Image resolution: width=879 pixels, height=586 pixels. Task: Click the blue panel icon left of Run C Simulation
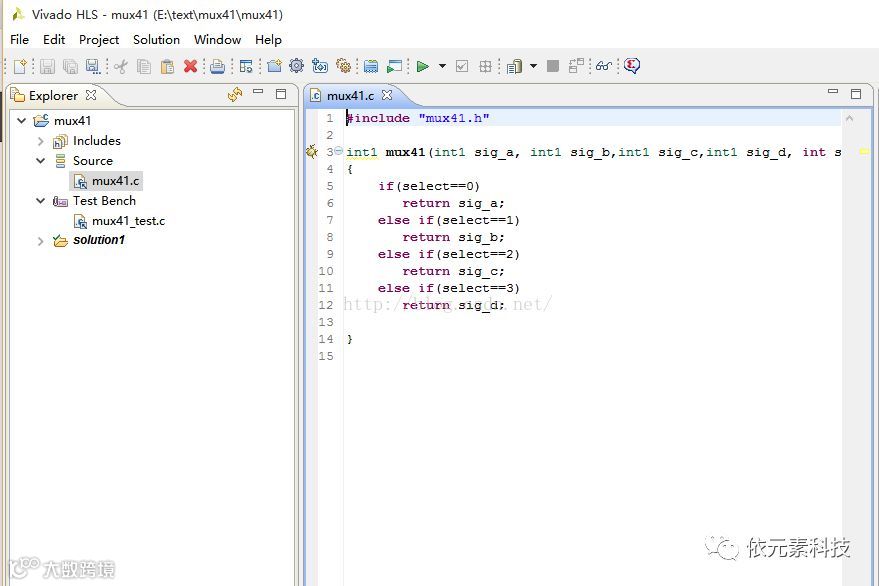click(371, 66)
